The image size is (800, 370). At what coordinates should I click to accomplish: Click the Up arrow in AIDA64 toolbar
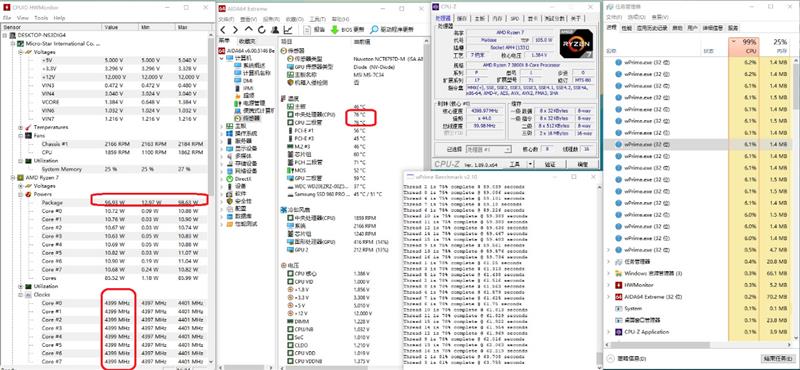(x=249, y=30)
